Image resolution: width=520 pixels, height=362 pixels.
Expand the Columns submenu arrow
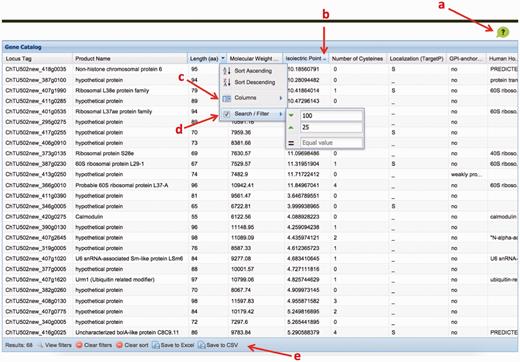point(281,98)
